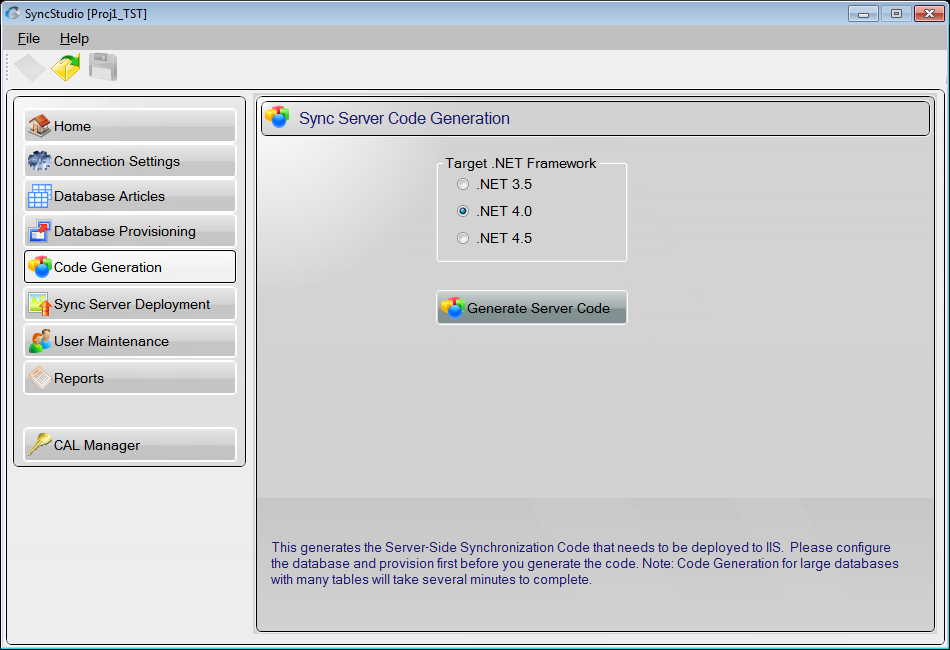
Task: Click the 'Sync Server Code Generation' heading text
Action: [x=404, y=118]
